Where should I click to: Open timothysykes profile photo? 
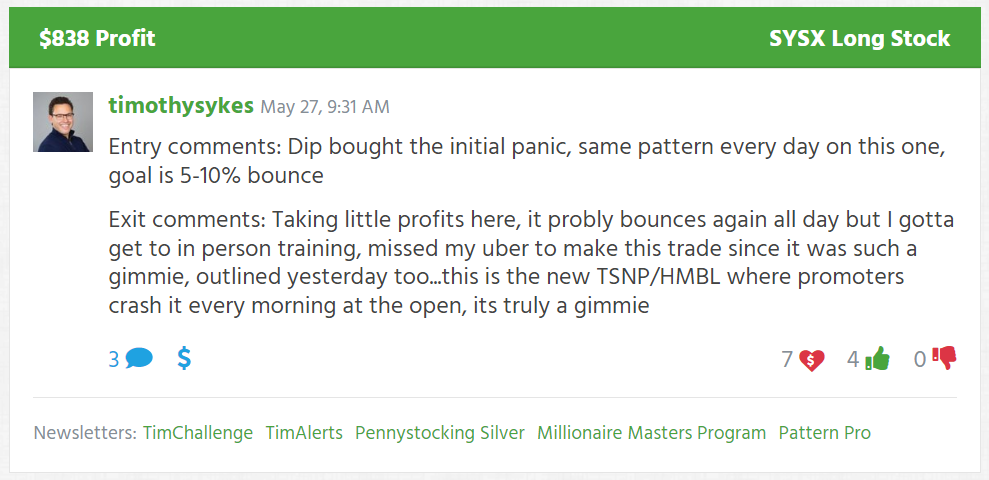pyautogui.click(x=63, y=122)
